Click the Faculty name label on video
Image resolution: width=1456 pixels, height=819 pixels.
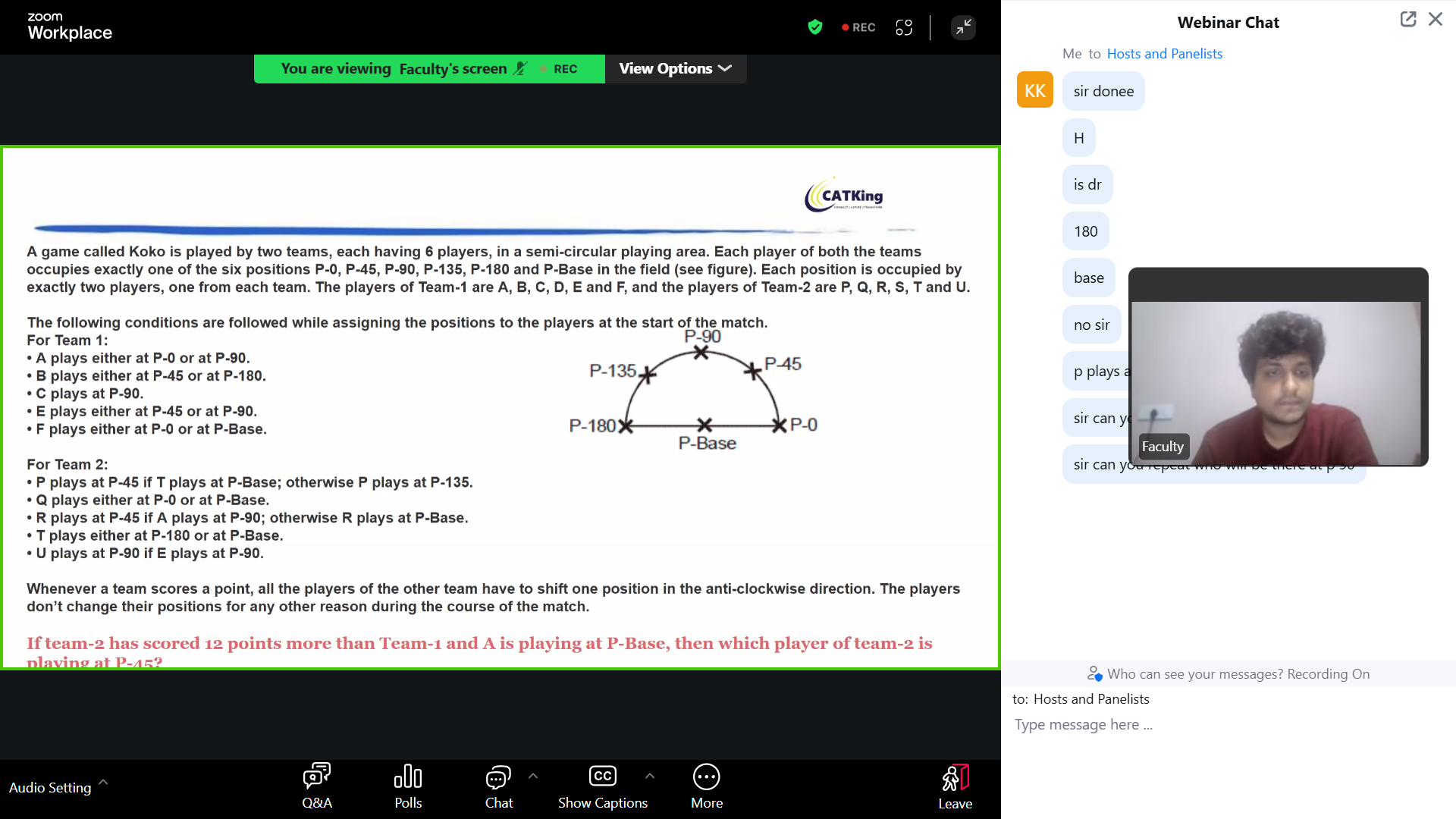click(x=1163, y=447)
